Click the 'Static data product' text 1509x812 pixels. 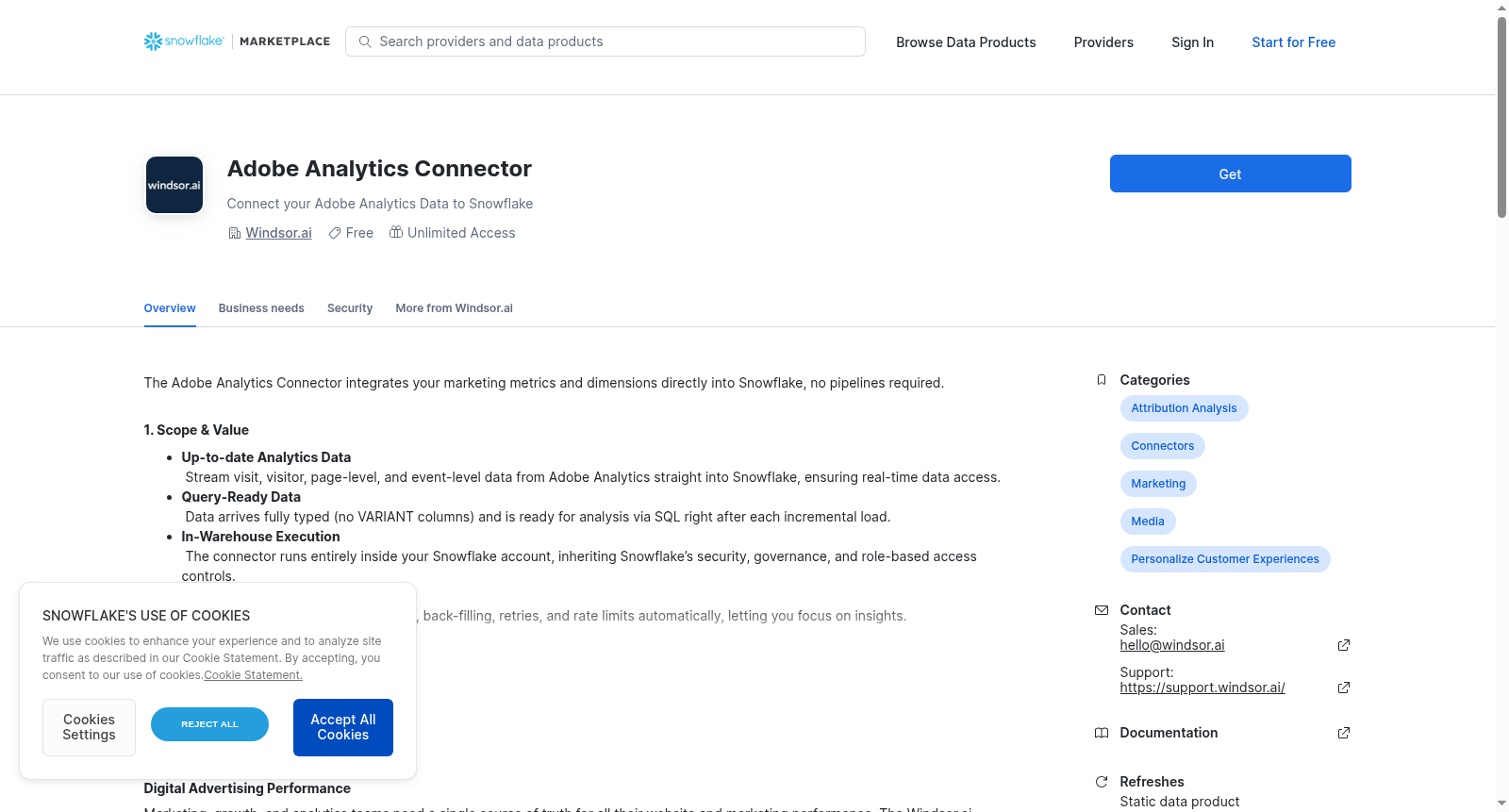click(x=1180, y=802)
